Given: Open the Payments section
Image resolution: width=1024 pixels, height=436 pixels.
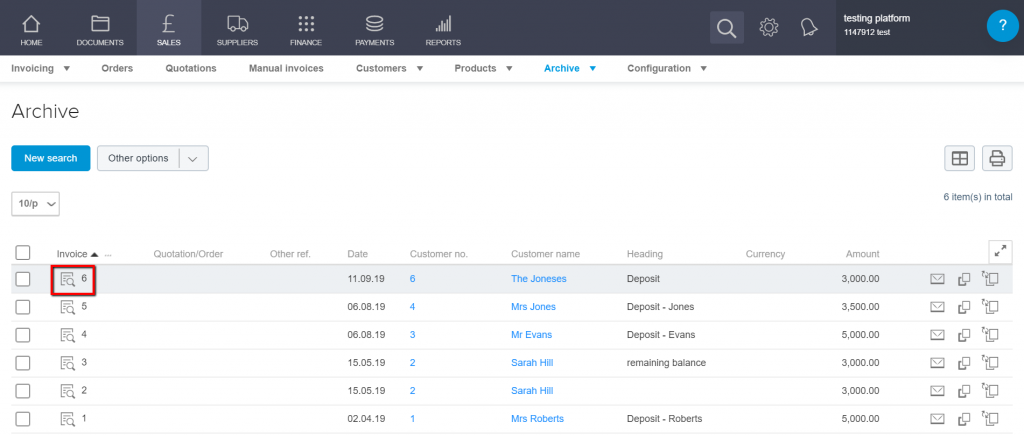Looking at the screenshot, I should 374,31.
